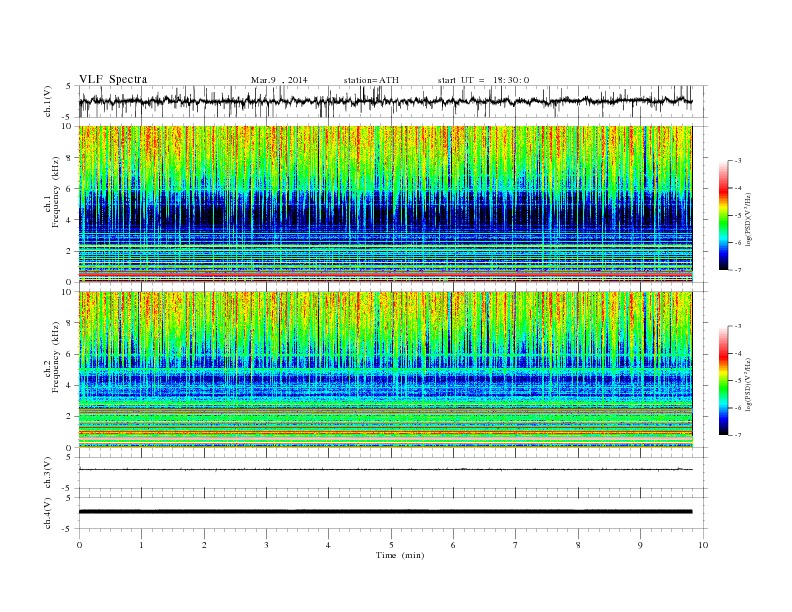Click the "start UT = 18:30:0" header text
792x612 pixels.
click(x=483, y=80)
